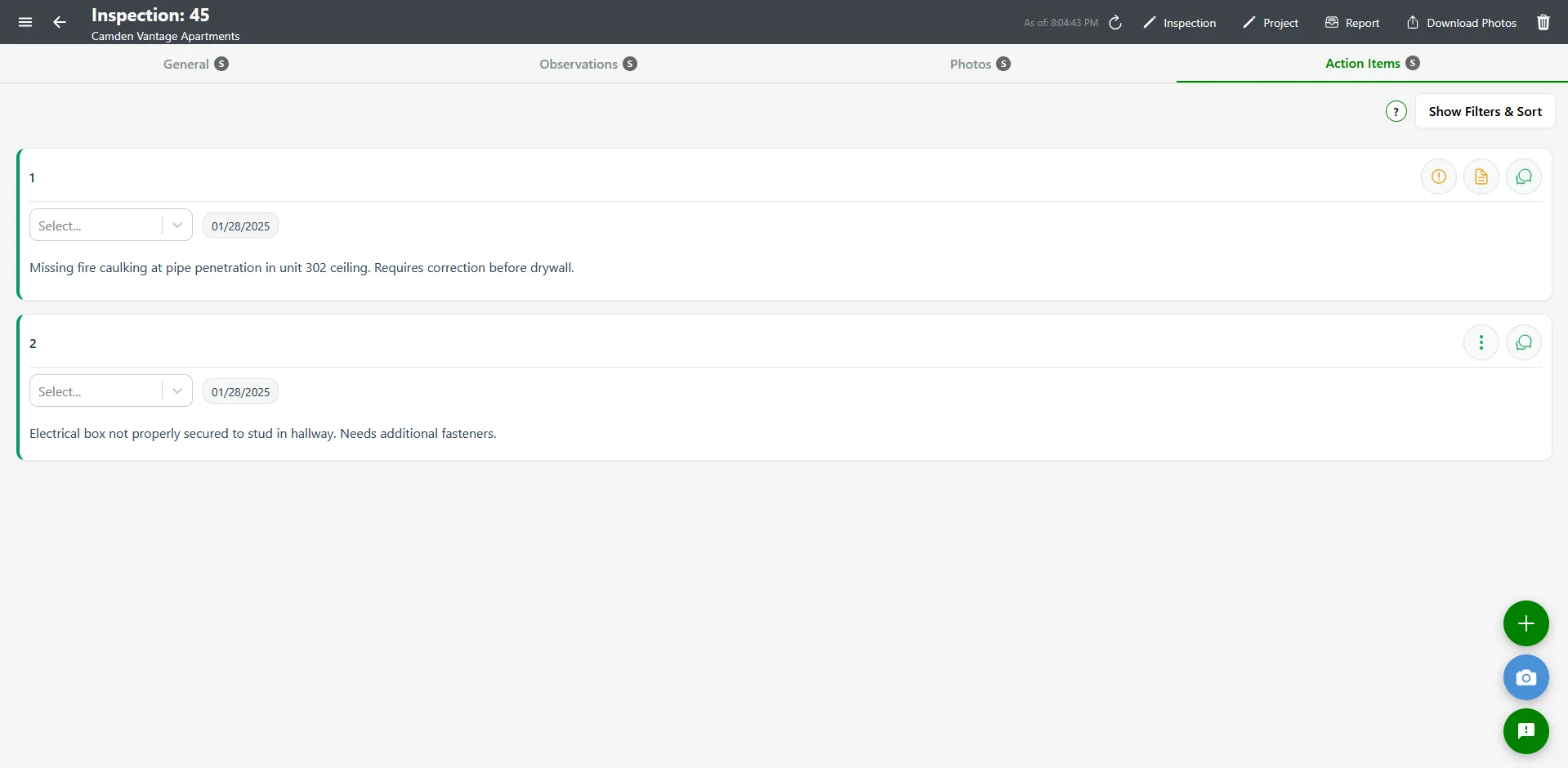
Task: Show Filters & Sort options
Action: 1485,111
